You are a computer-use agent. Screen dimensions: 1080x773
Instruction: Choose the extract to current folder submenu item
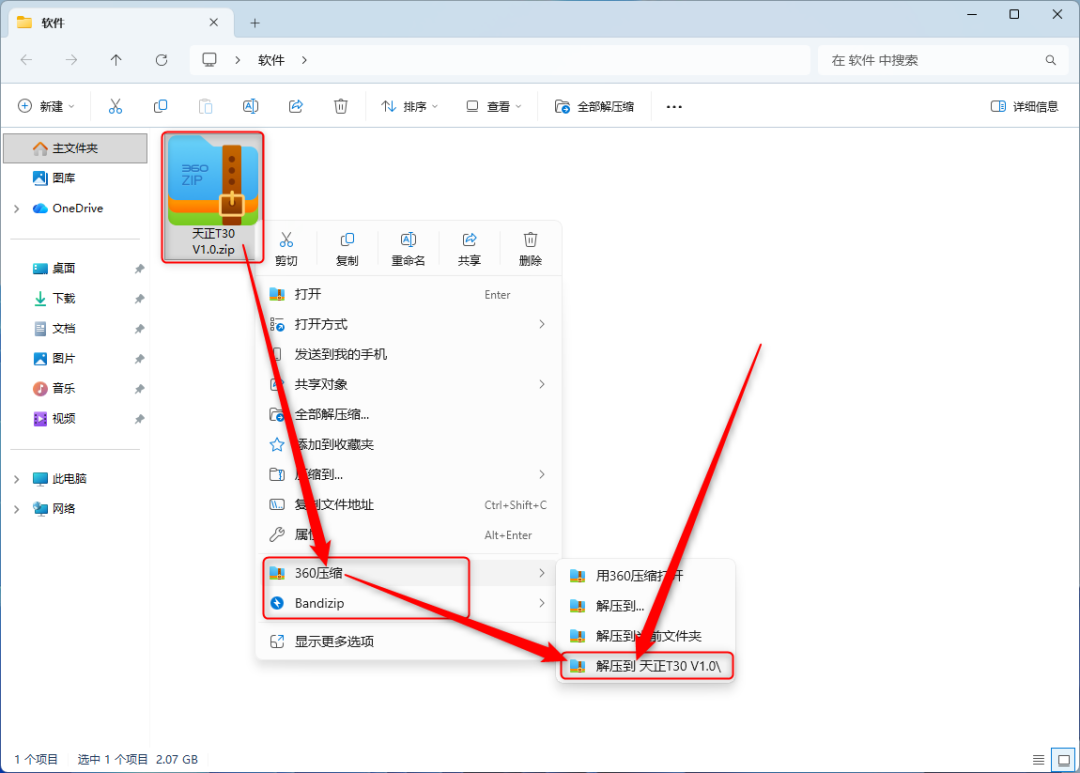pyautogui.click(x=646, y=636)
